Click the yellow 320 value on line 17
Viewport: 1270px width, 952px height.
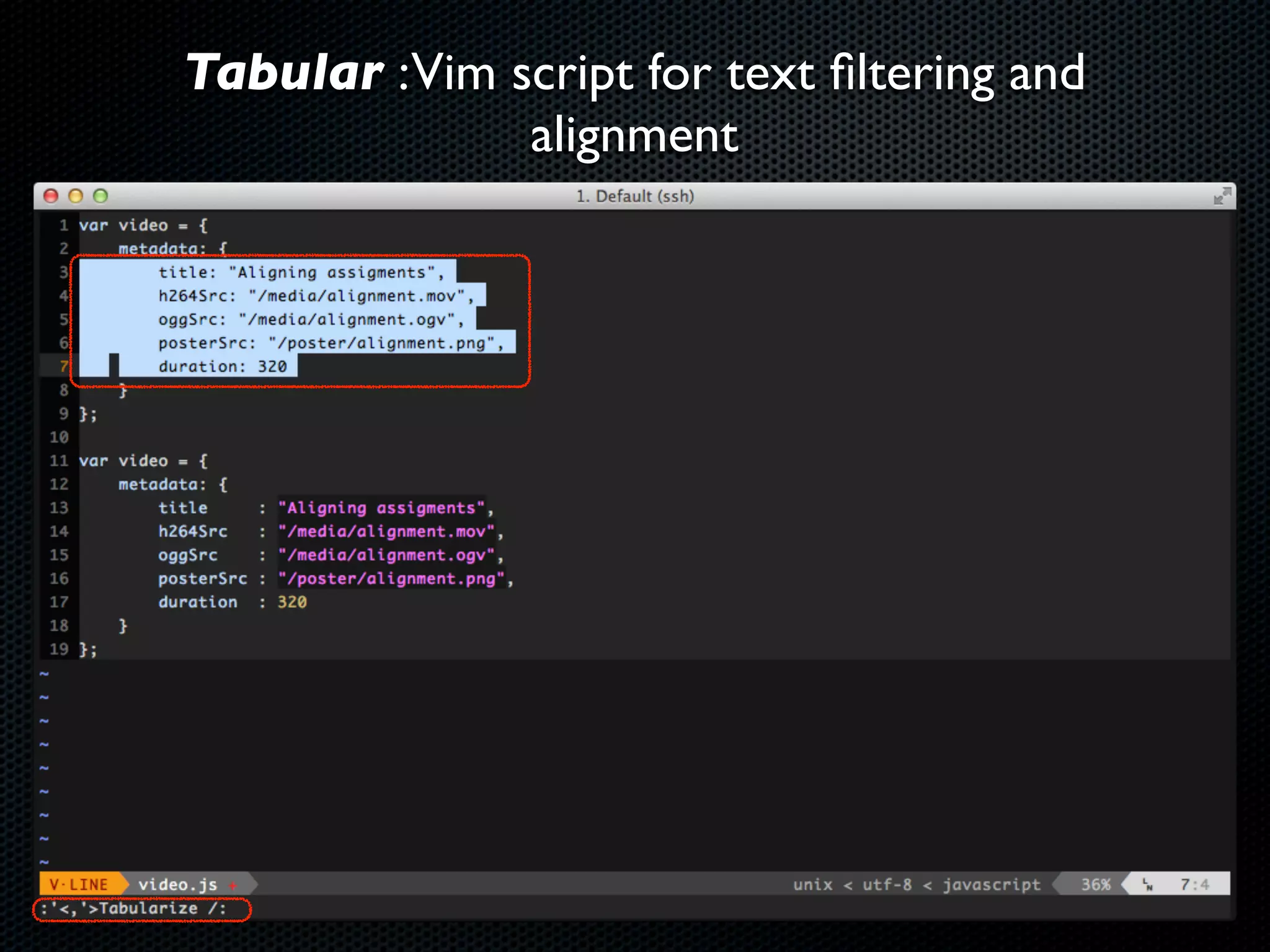pyautogui.click(x=292, y=602)
